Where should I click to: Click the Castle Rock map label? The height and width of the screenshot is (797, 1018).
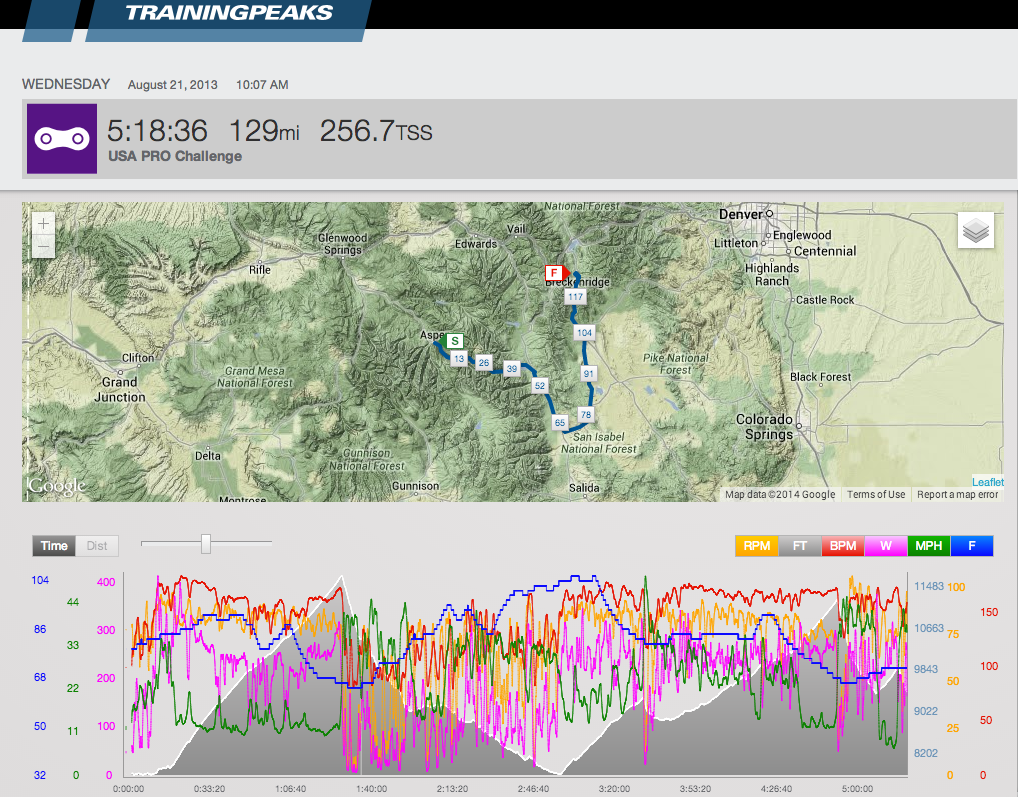point(825,300)
